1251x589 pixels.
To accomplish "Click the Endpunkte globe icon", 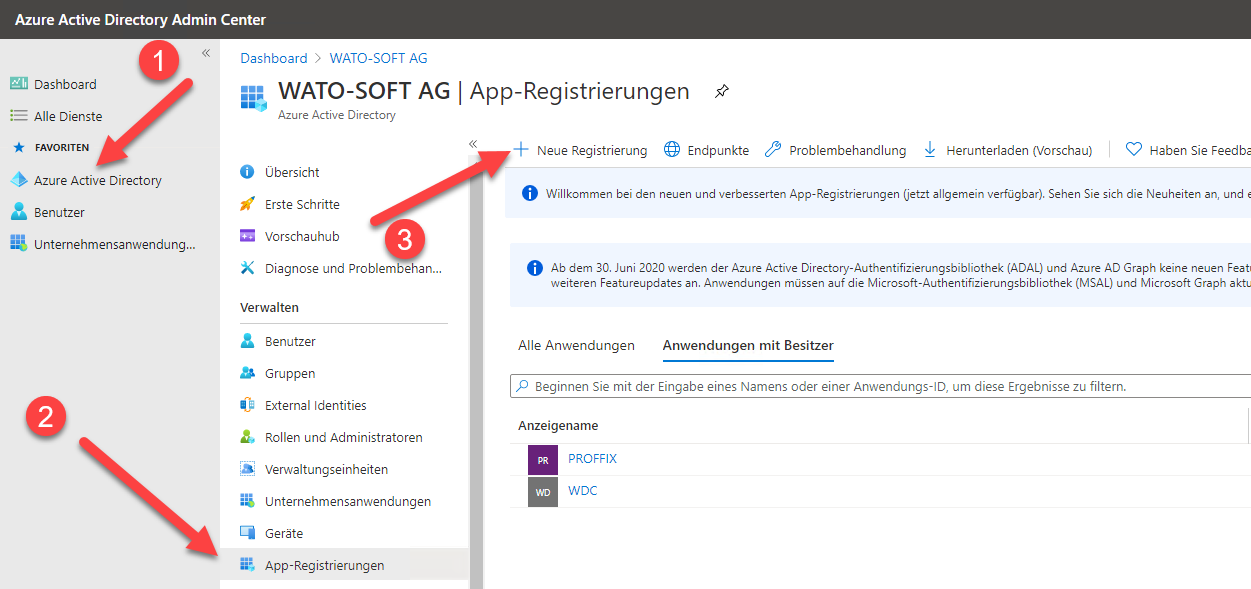I will click(673, 150).
